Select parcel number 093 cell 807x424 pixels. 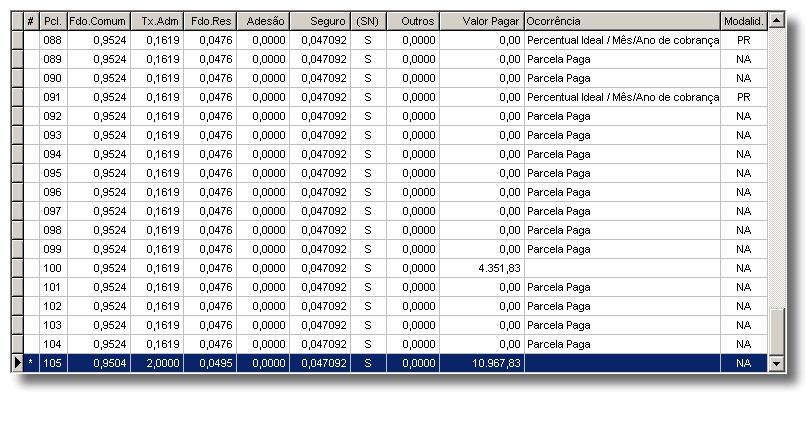point(53,135)
